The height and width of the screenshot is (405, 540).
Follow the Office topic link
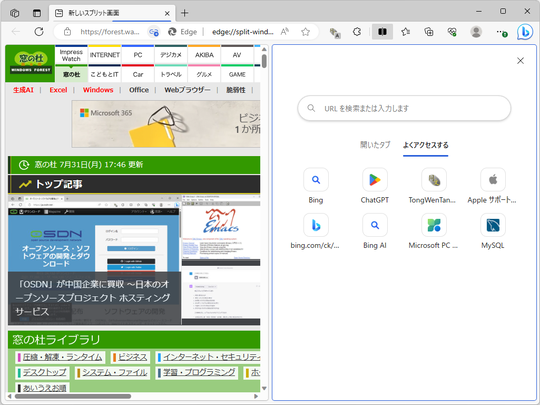coord(139,90)
